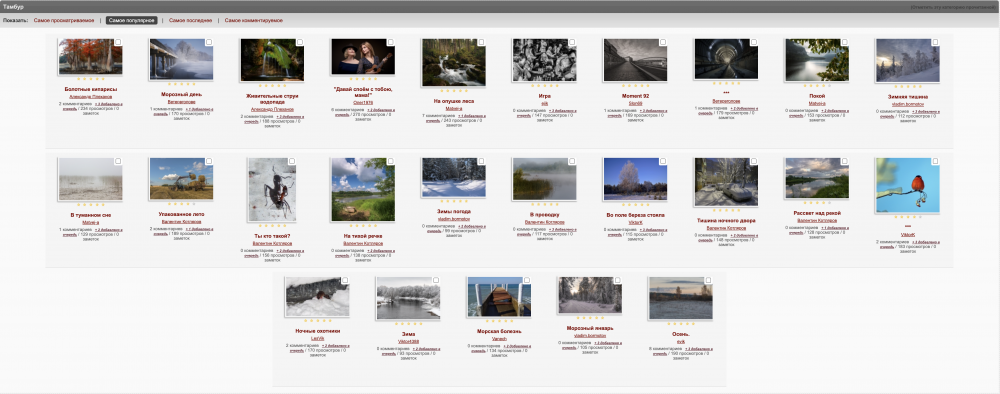Screen dimensions: 1000x394
Task: Tick the checkbox on the 'Покой' photo
Action: tap(844, 42)
